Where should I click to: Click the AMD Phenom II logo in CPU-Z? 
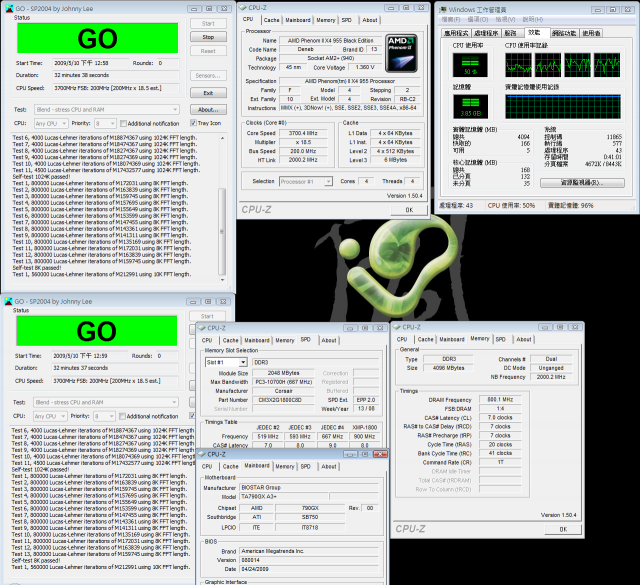(x=401, y=53)
